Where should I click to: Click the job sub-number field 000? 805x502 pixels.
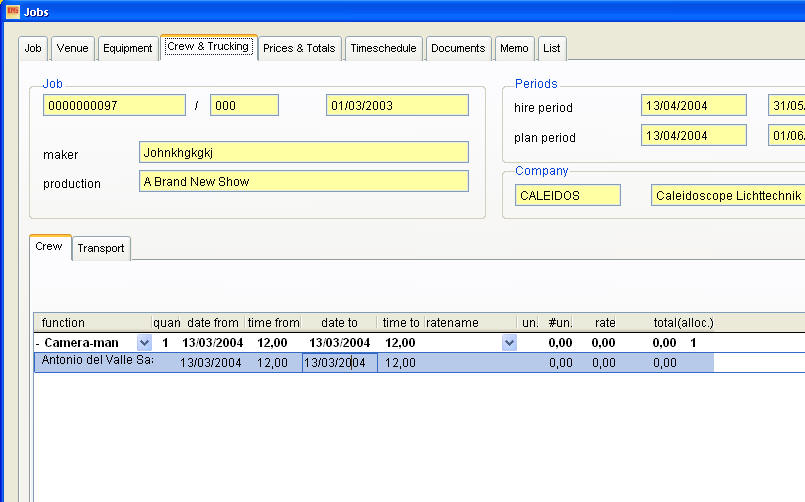point(244,105)
